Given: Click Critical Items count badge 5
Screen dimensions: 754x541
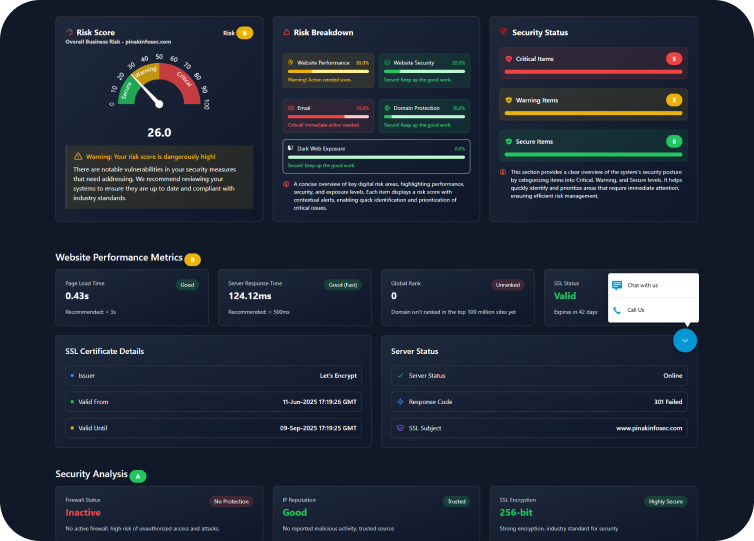Looking at the screenshot, I should (674, 59).
